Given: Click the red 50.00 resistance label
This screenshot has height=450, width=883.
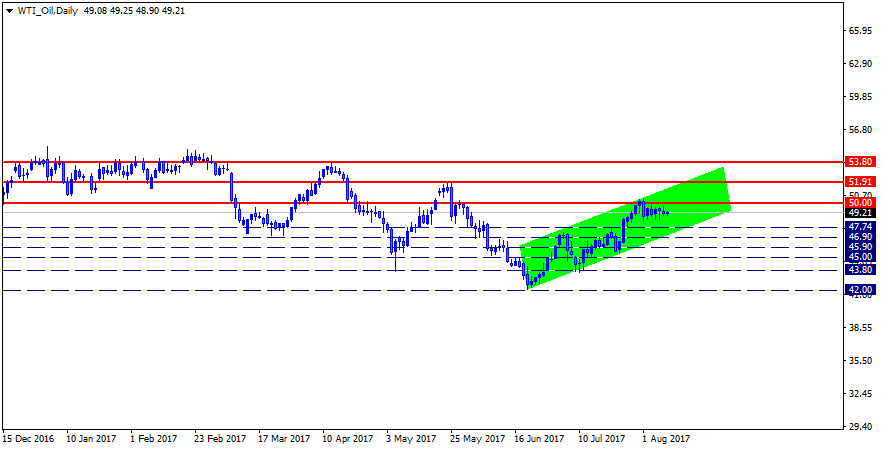Looking at the screenshot, I should [860, 203].
